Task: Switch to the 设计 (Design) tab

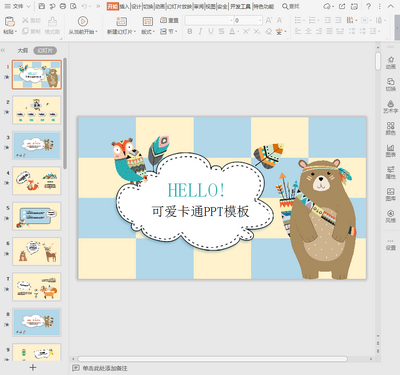Action: (x=136, y=6)
